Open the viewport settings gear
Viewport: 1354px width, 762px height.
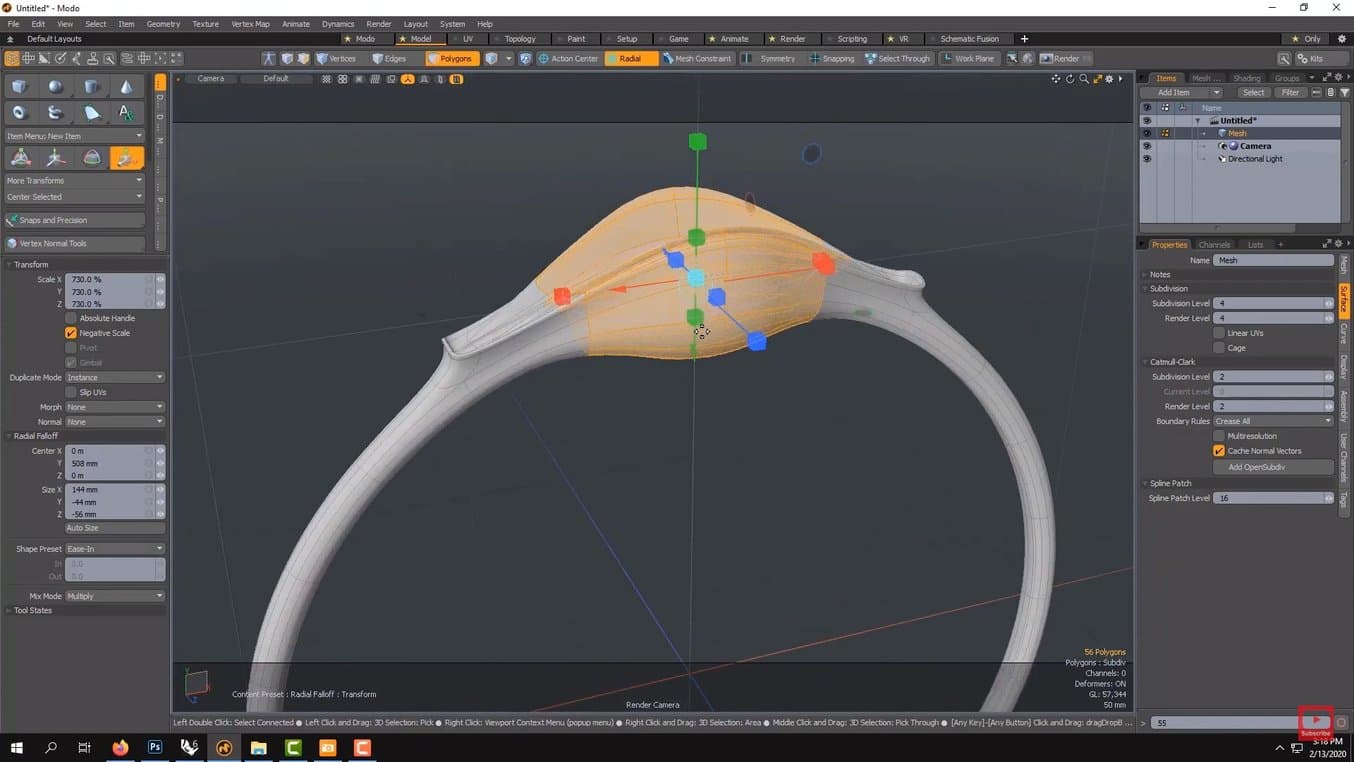1108,79
